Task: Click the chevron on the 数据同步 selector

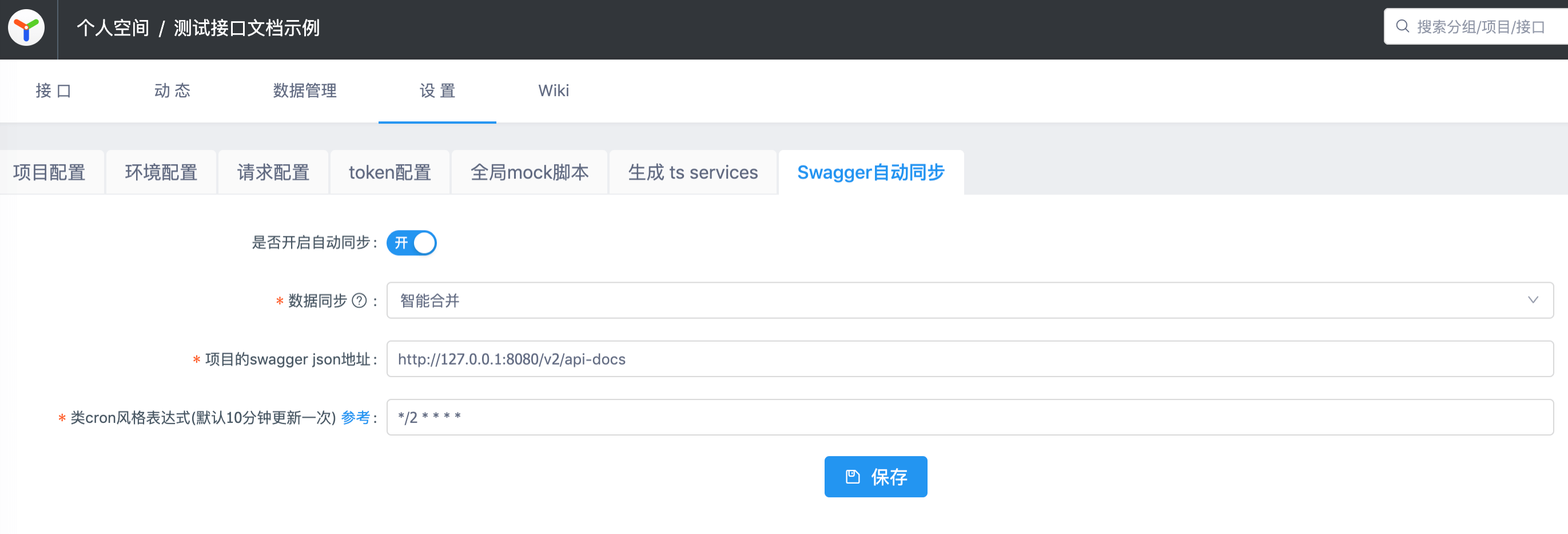Action: coord(1534,299)
